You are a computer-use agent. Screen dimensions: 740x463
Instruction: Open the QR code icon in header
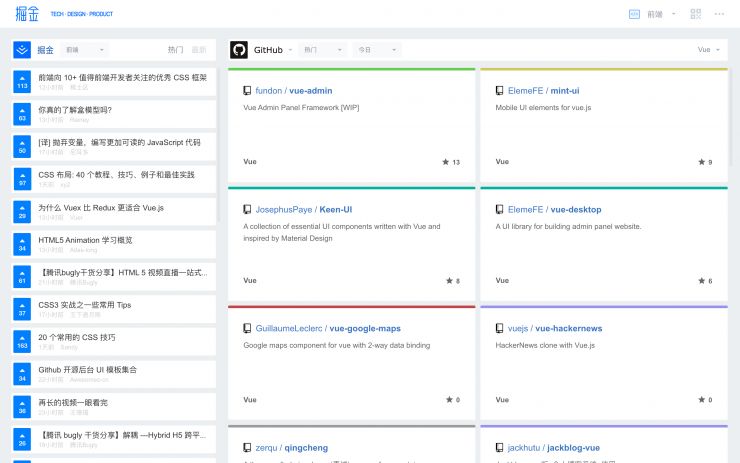coord(696,14)
